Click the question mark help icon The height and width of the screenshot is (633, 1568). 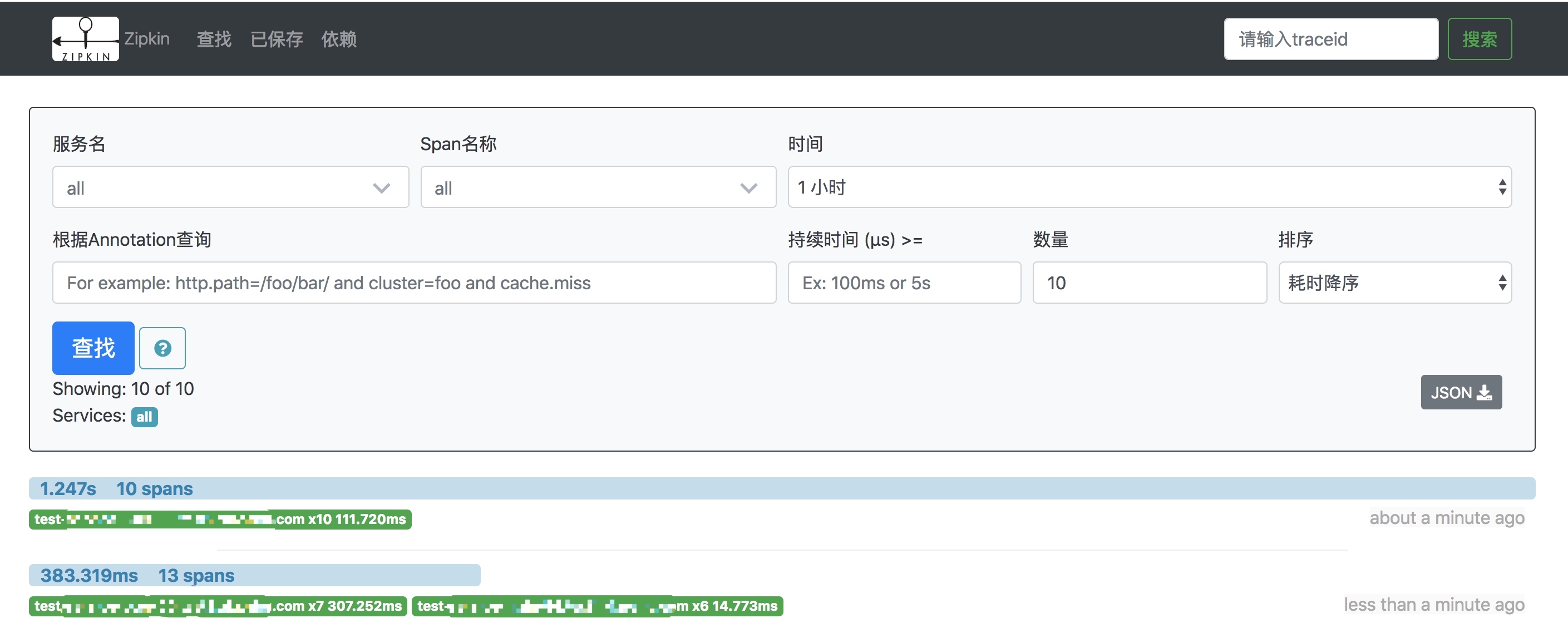(x=162, y=348)
